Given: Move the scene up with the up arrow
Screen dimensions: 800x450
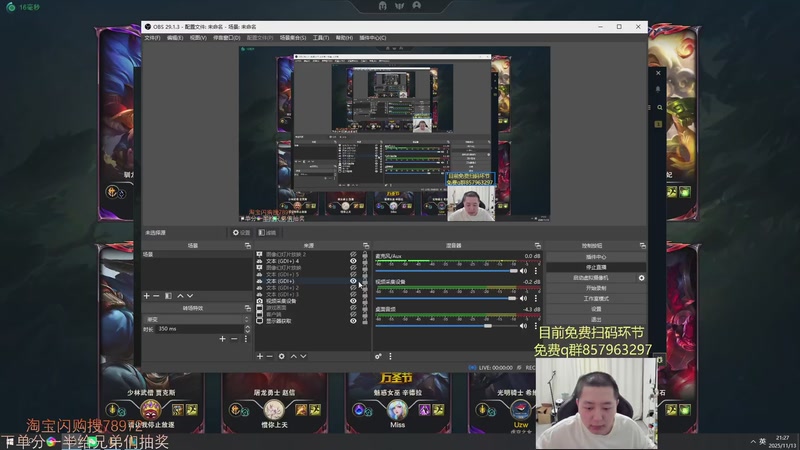Looking at the screenshot, I should pos(180,296).
